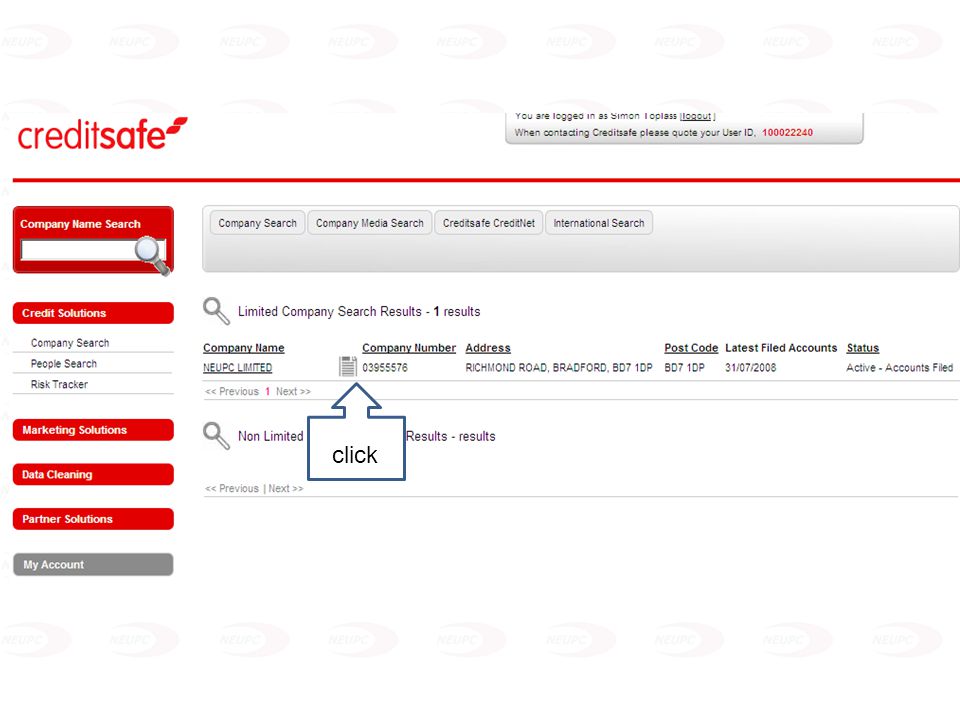This screenshot has height=720, width=960.
Task: Click the filed accounts date 31/07/2008
Action: click(751, 367)
